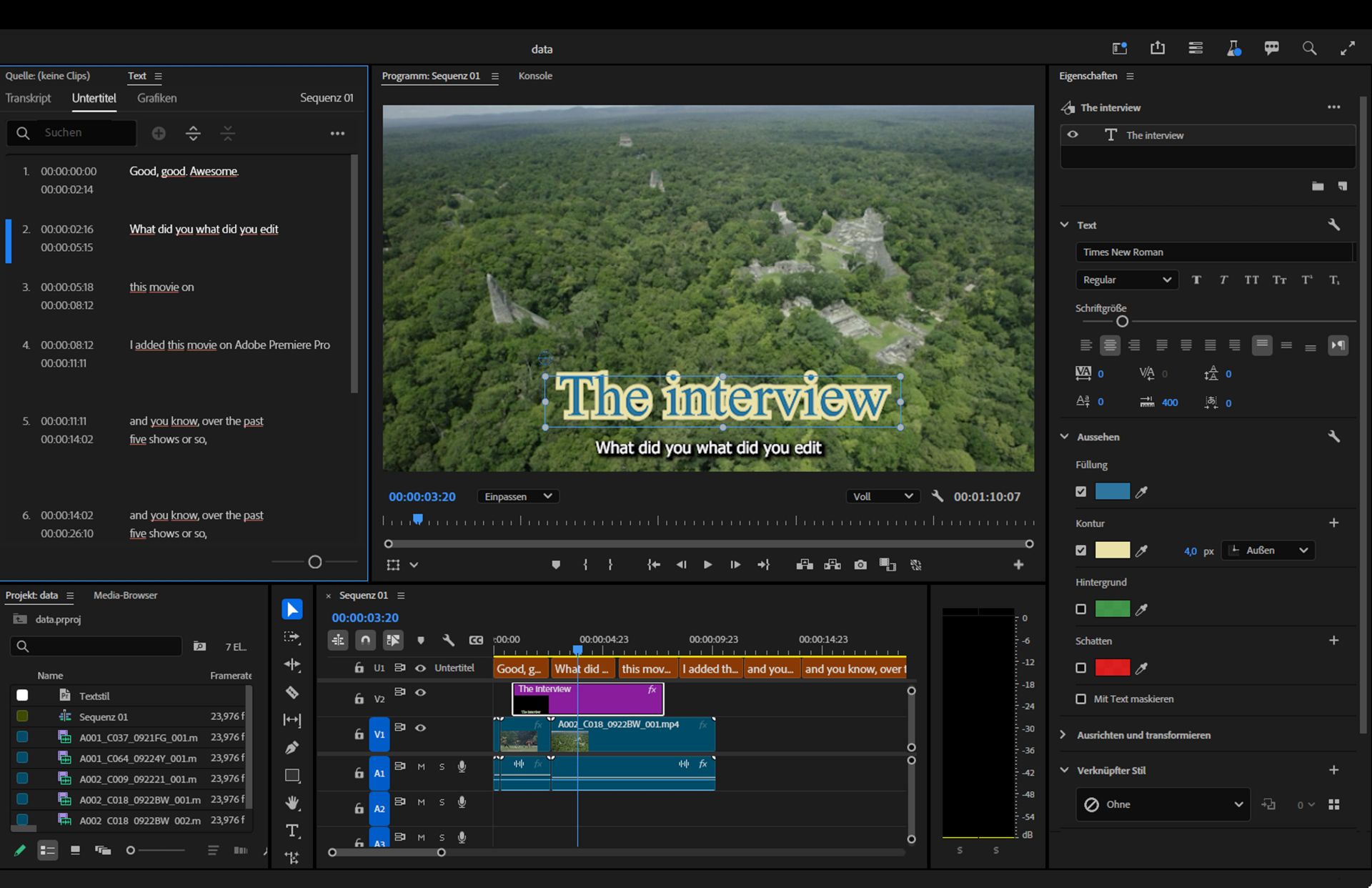
Task: Open the Regular font style dropdown
Action: tap(1126, 280)
